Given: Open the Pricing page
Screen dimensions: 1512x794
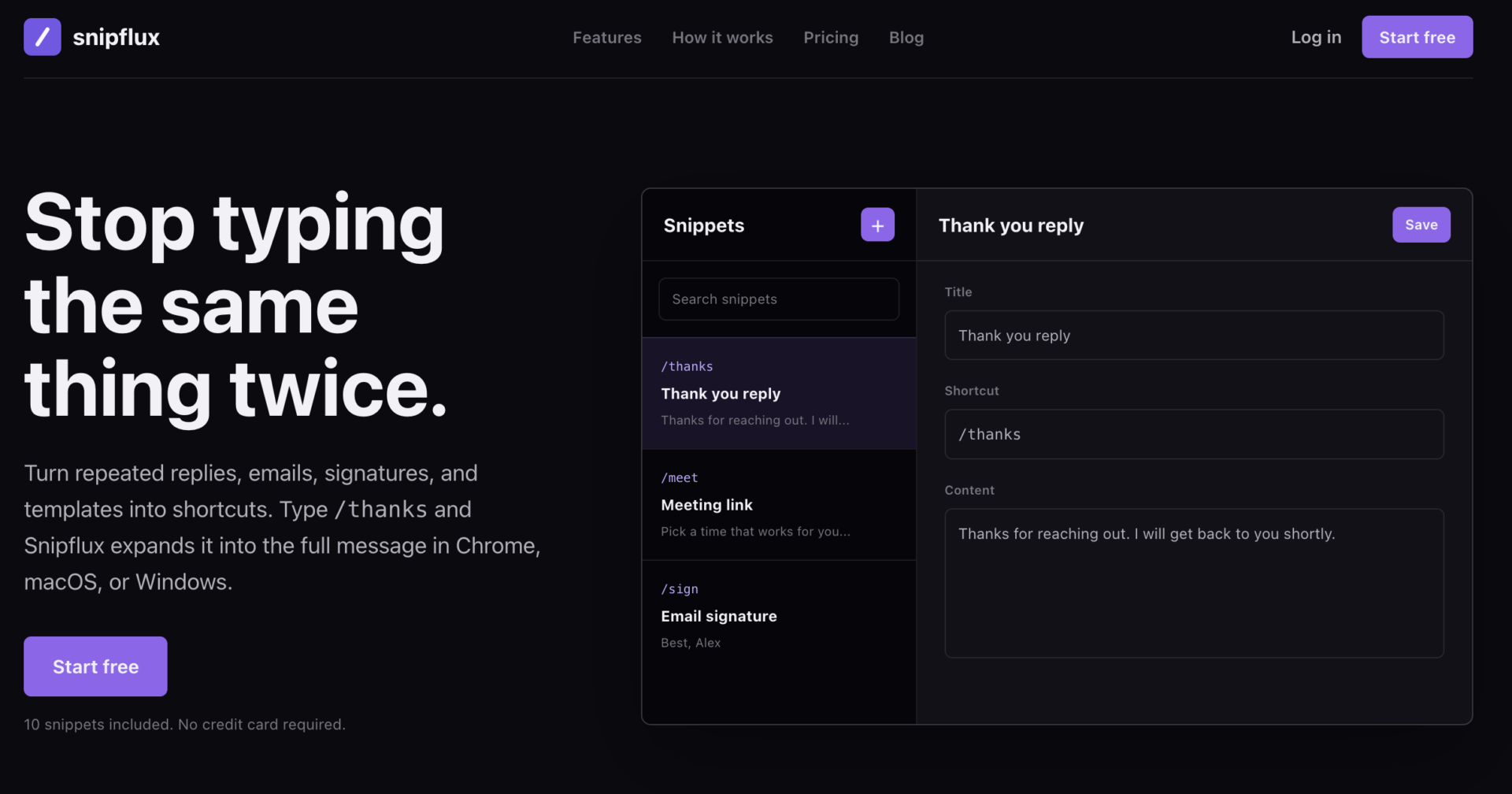Looking at the screenshot, I should pyautogui.click(x=831, y=37).
